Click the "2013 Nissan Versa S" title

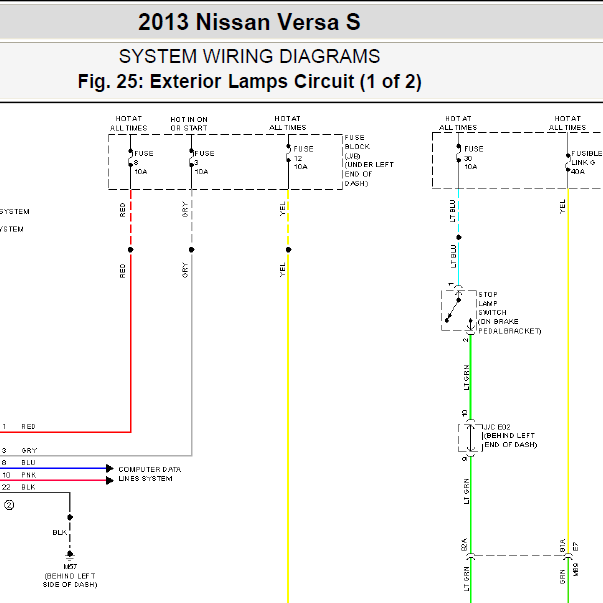(249, 22)
